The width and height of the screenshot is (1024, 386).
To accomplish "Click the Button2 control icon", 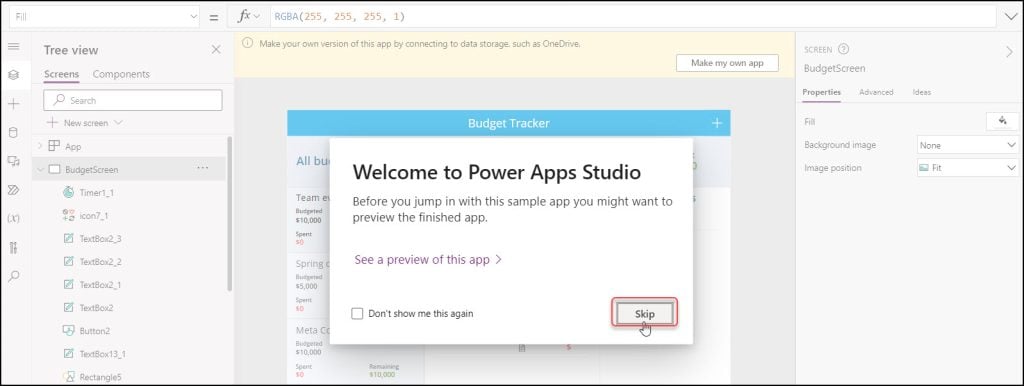I will click(69, 330).
